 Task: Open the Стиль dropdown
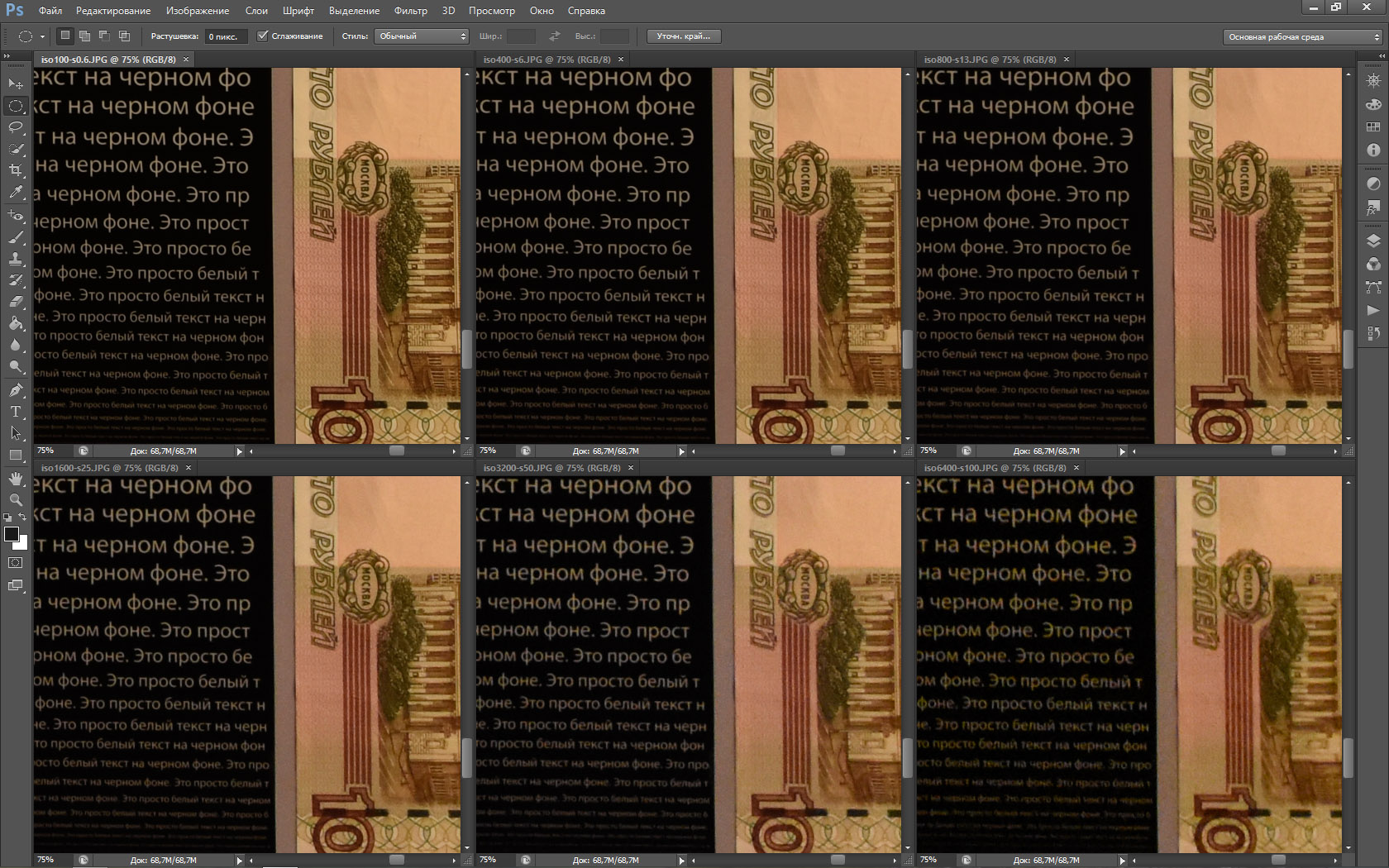422,36
